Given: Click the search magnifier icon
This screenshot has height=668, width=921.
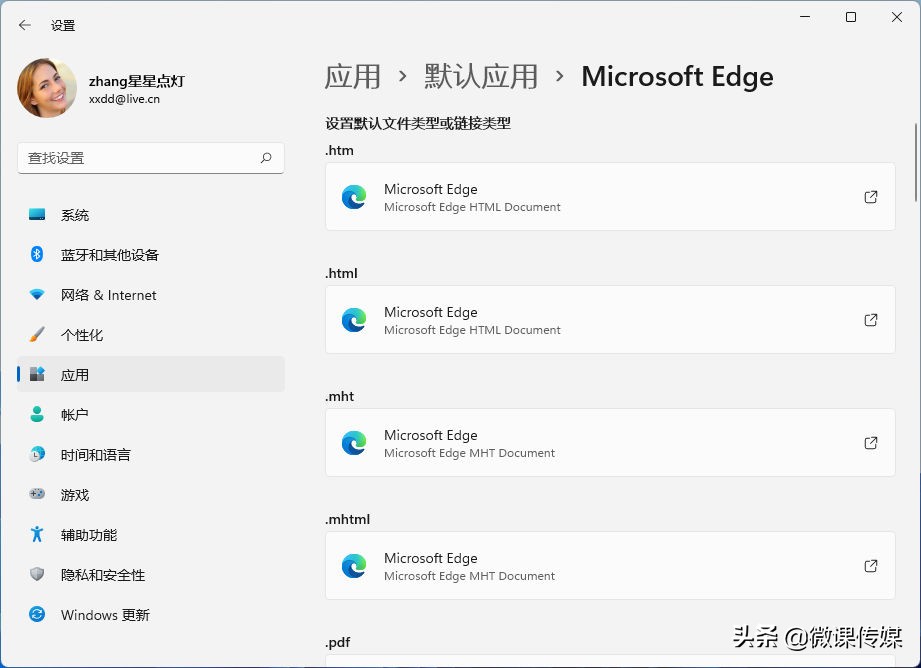Looking at the screenshot, I should (266, 158).
